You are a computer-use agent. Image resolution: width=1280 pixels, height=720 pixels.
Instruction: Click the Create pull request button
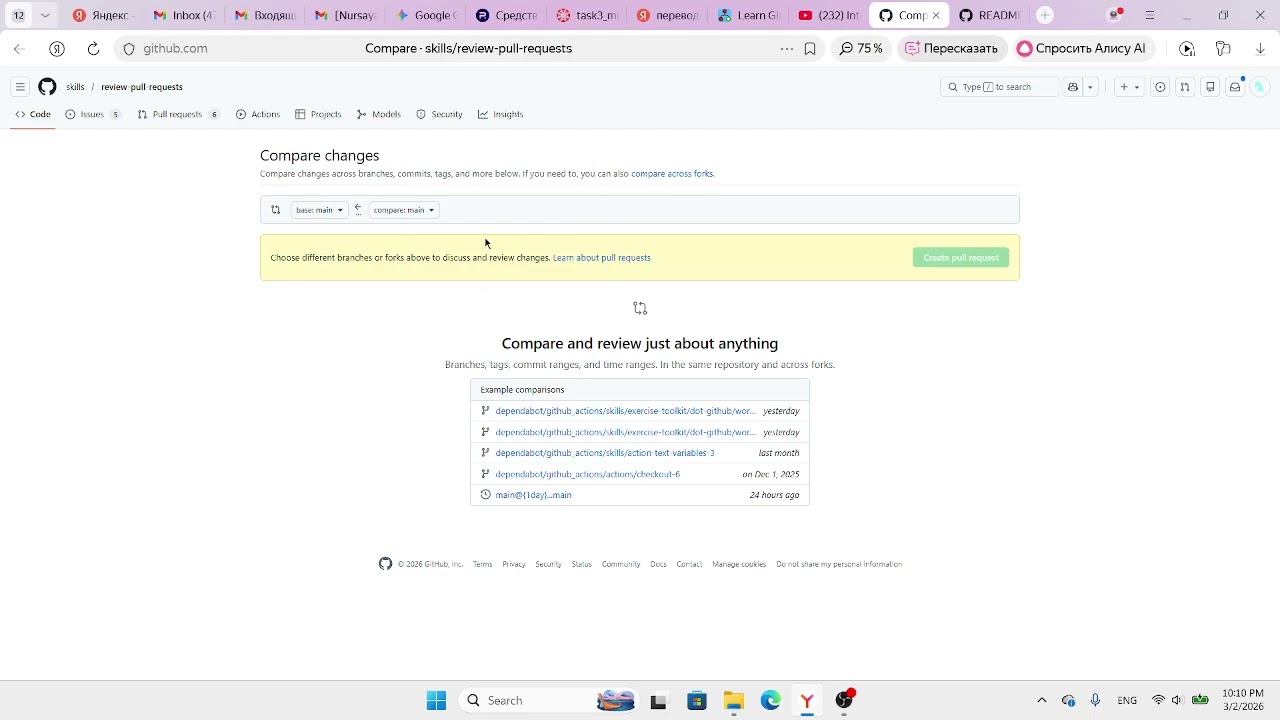pos(961,258)
